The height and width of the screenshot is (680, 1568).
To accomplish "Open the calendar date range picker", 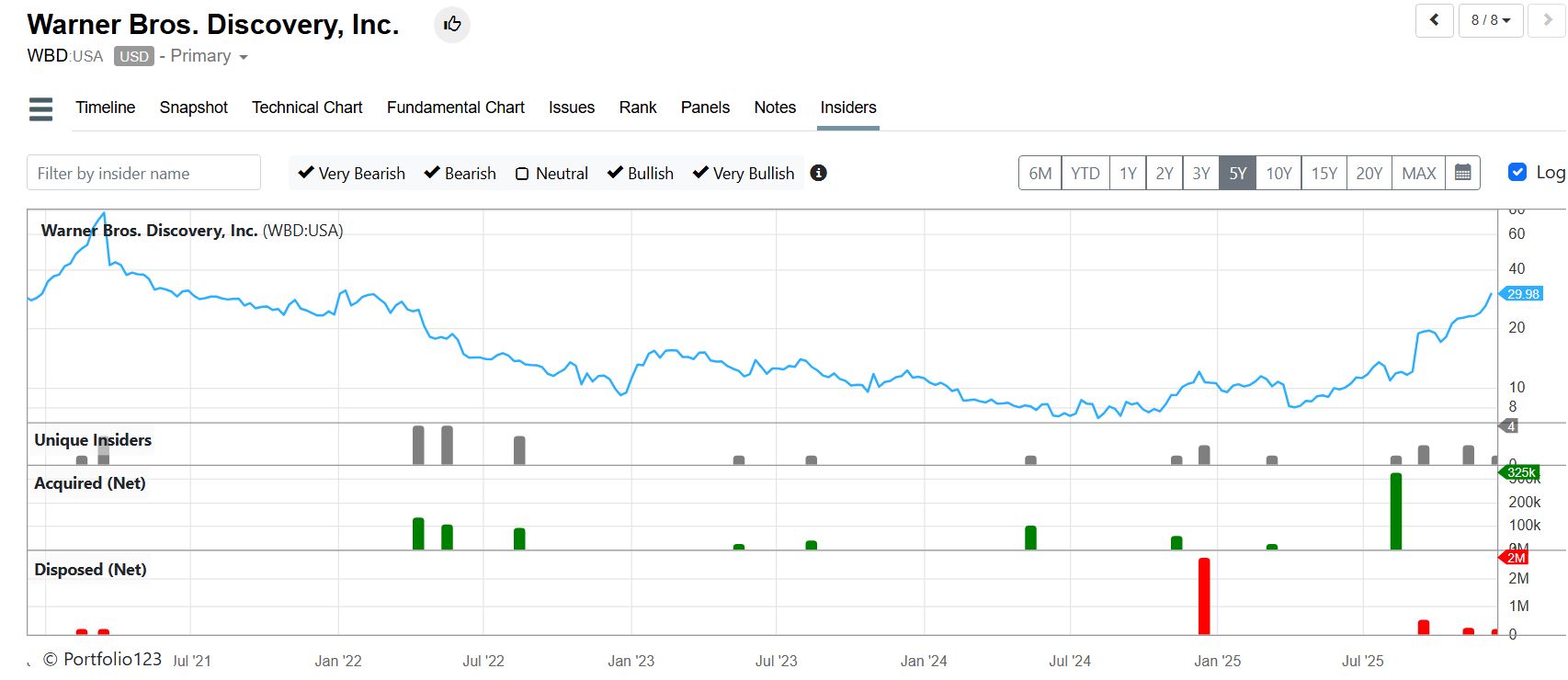I will point(1463,173).
